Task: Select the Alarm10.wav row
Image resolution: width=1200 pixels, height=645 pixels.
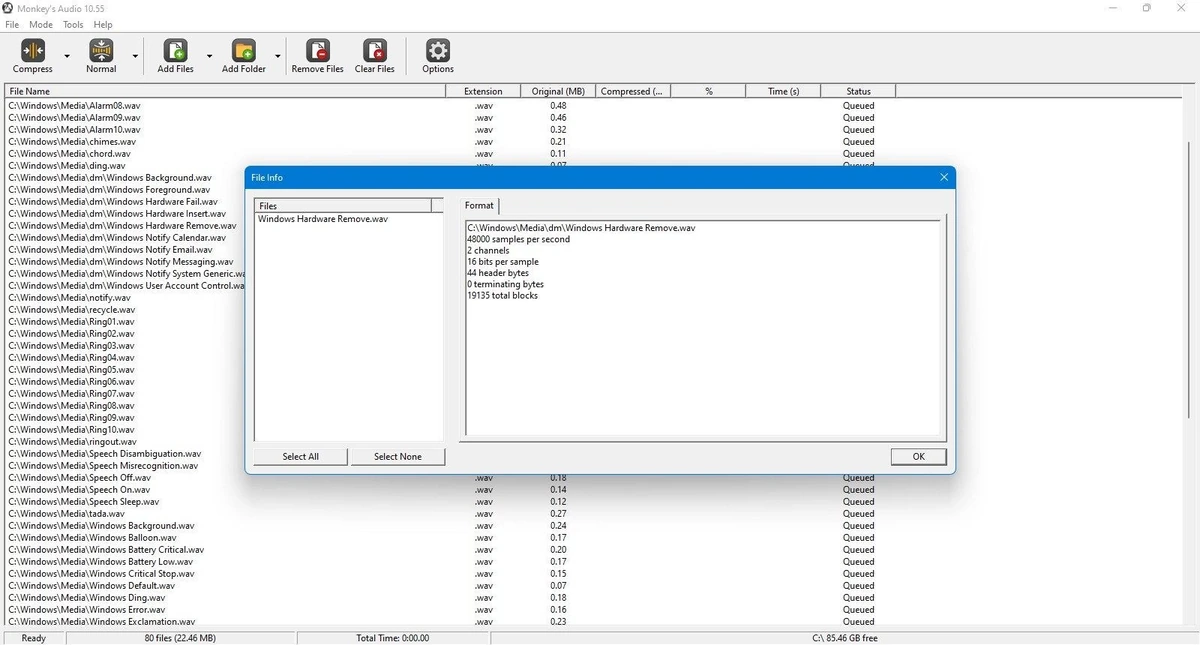Action: (x=74, y=129)
